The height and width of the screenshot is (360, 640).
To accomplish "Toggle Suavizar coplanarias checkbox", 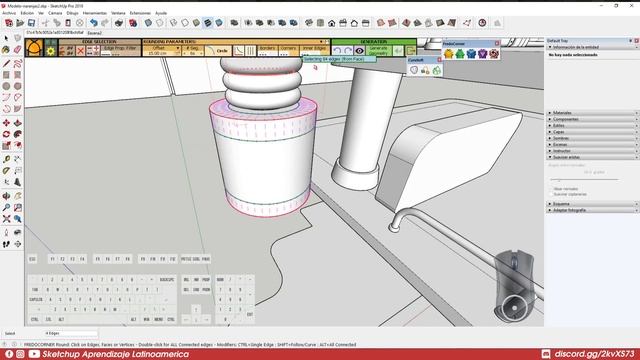I will (x=551, y=194).
